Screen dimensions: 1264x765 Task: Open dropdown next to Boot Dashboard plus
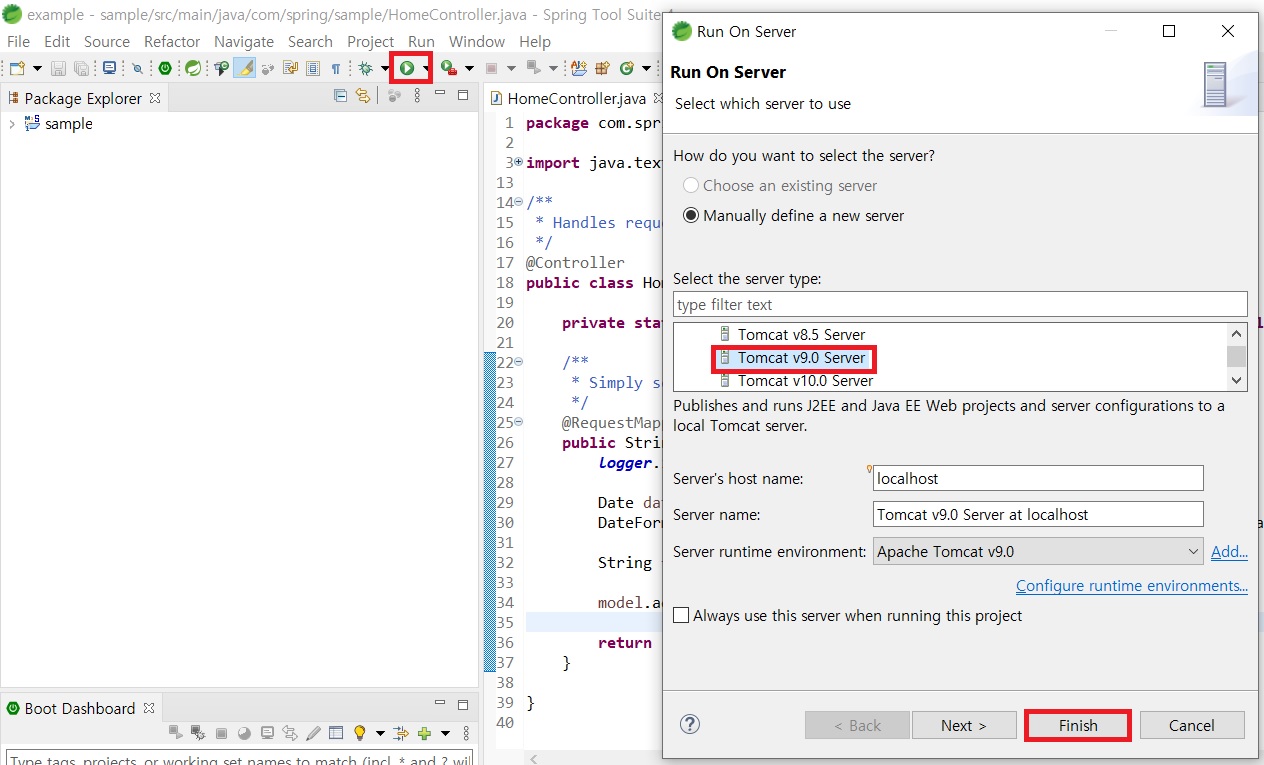point(445,733)
